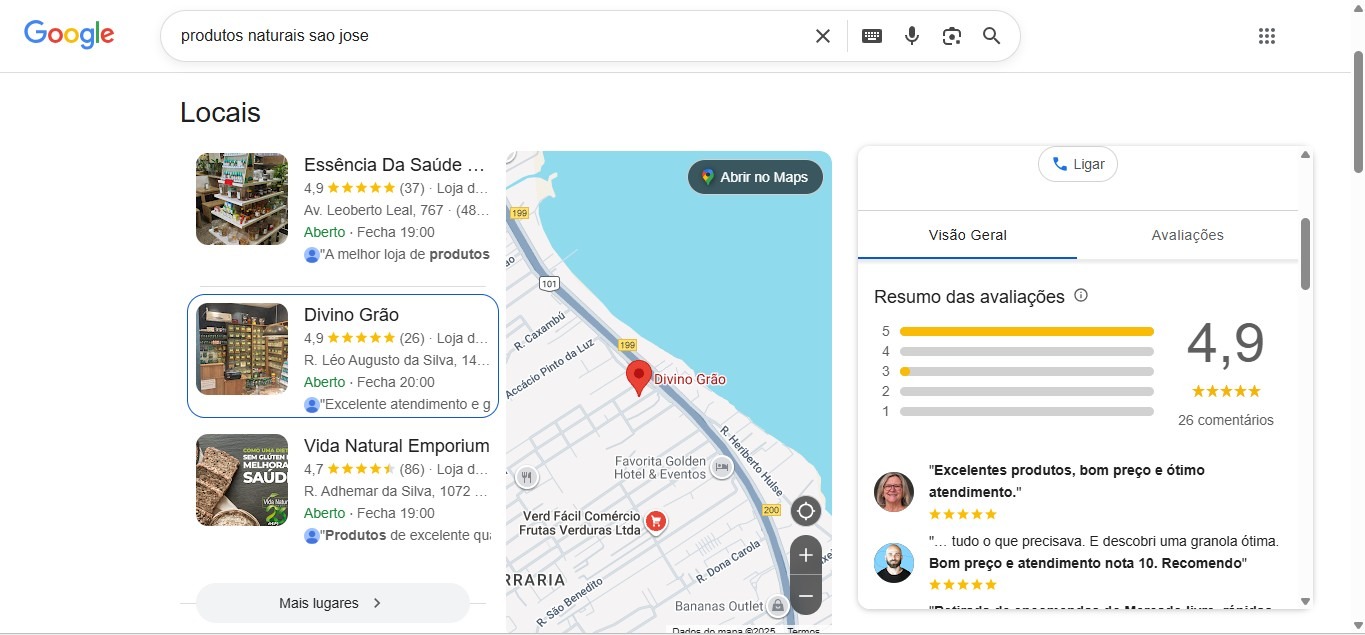The image size is (1365, 635).
Task: Open the 26 comentários link
Action: pos(1226,420)
